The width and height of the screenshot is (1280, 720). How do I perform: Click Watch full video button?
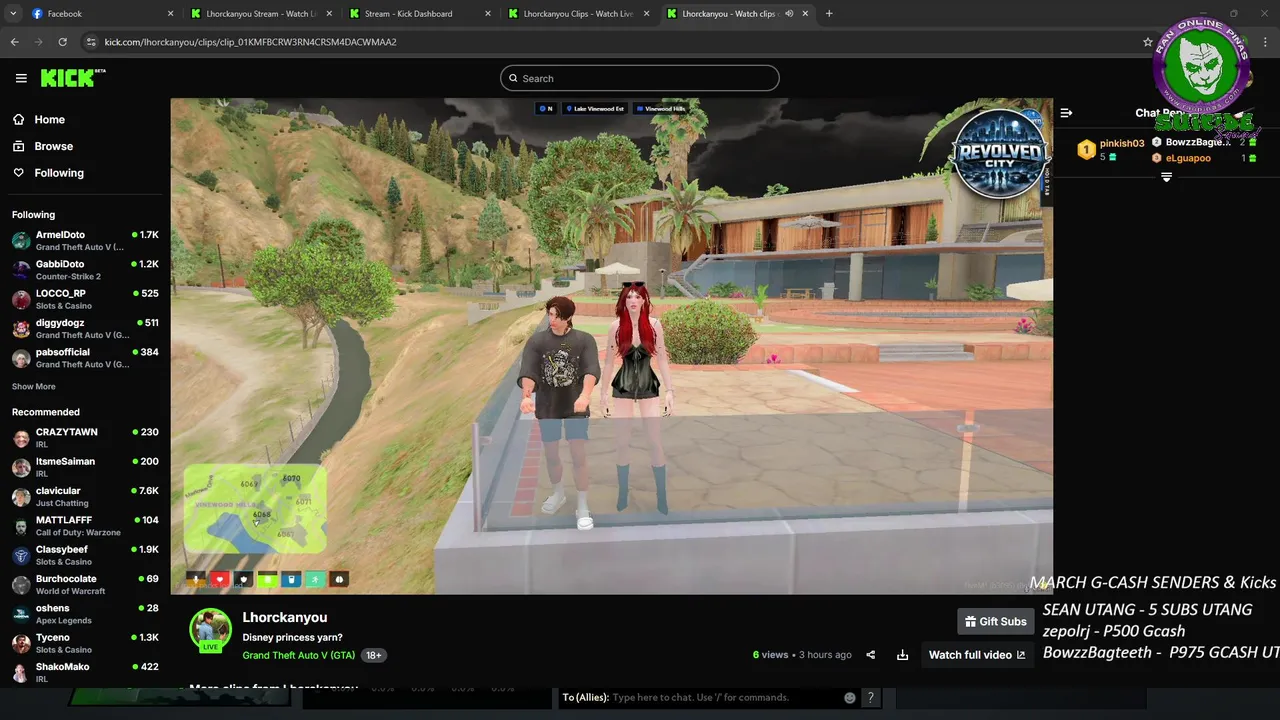click(977, 655)
